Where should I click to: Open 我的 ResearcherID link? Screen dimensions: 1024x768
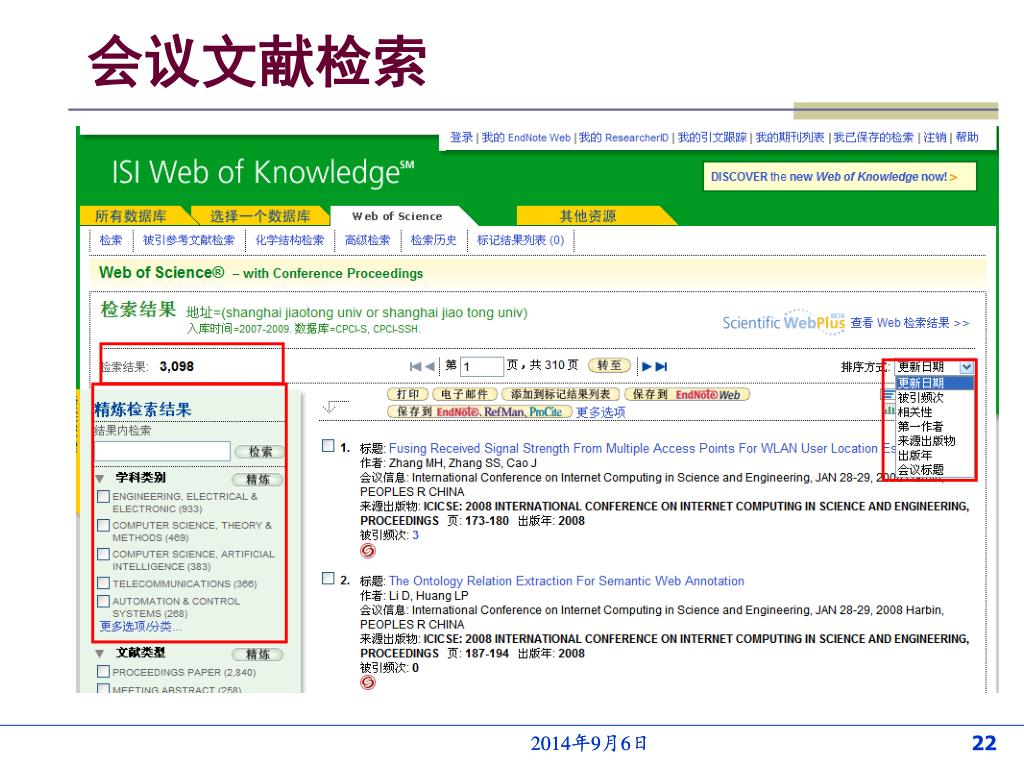(624, 137)
